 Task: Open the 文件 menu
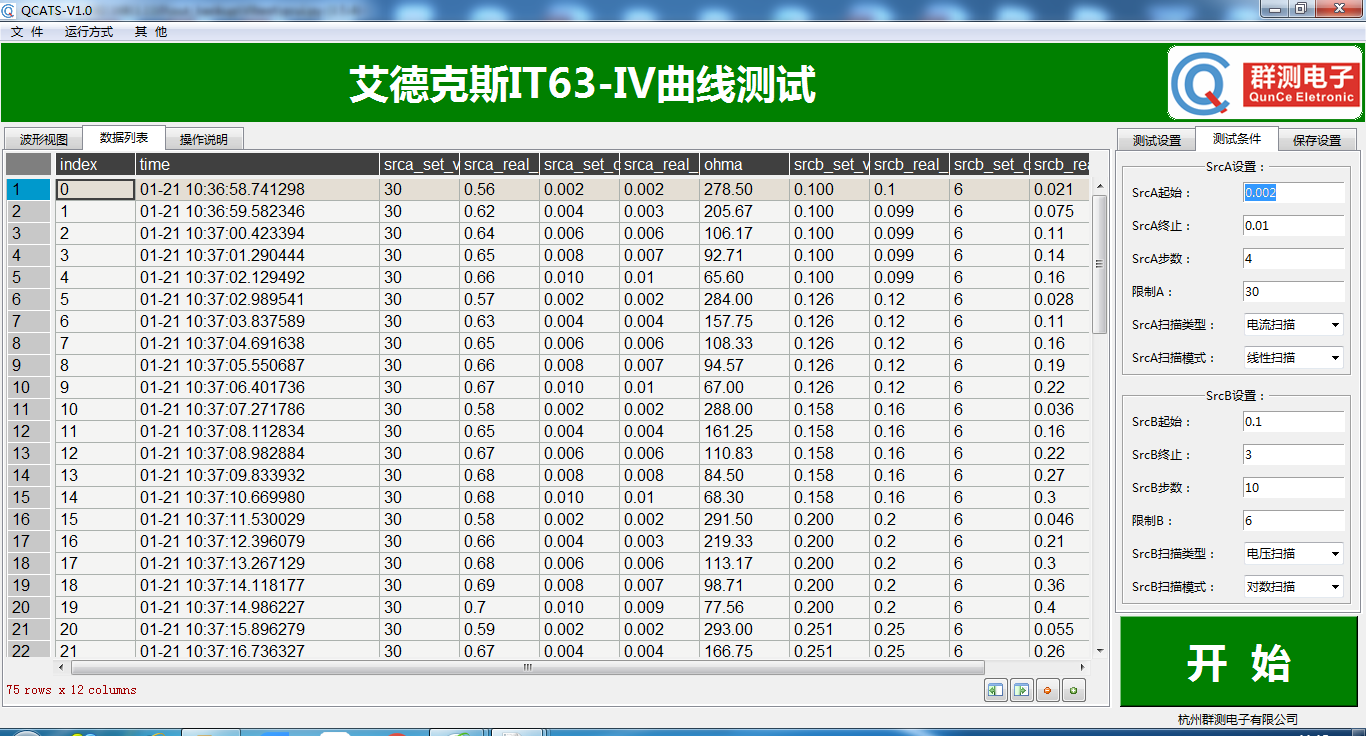(28, 32)
